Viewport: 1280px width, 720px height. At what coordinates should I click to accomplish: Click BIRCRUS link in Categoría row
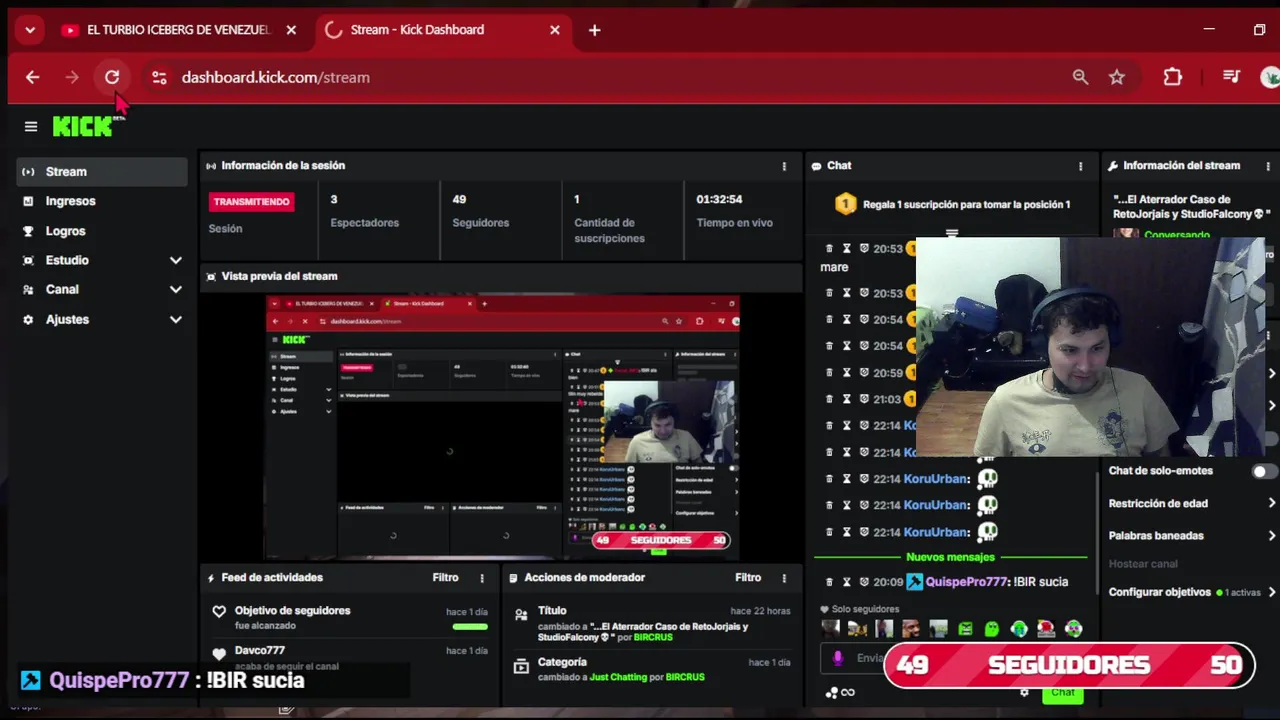pyautogui.click(x=685, y=677)
